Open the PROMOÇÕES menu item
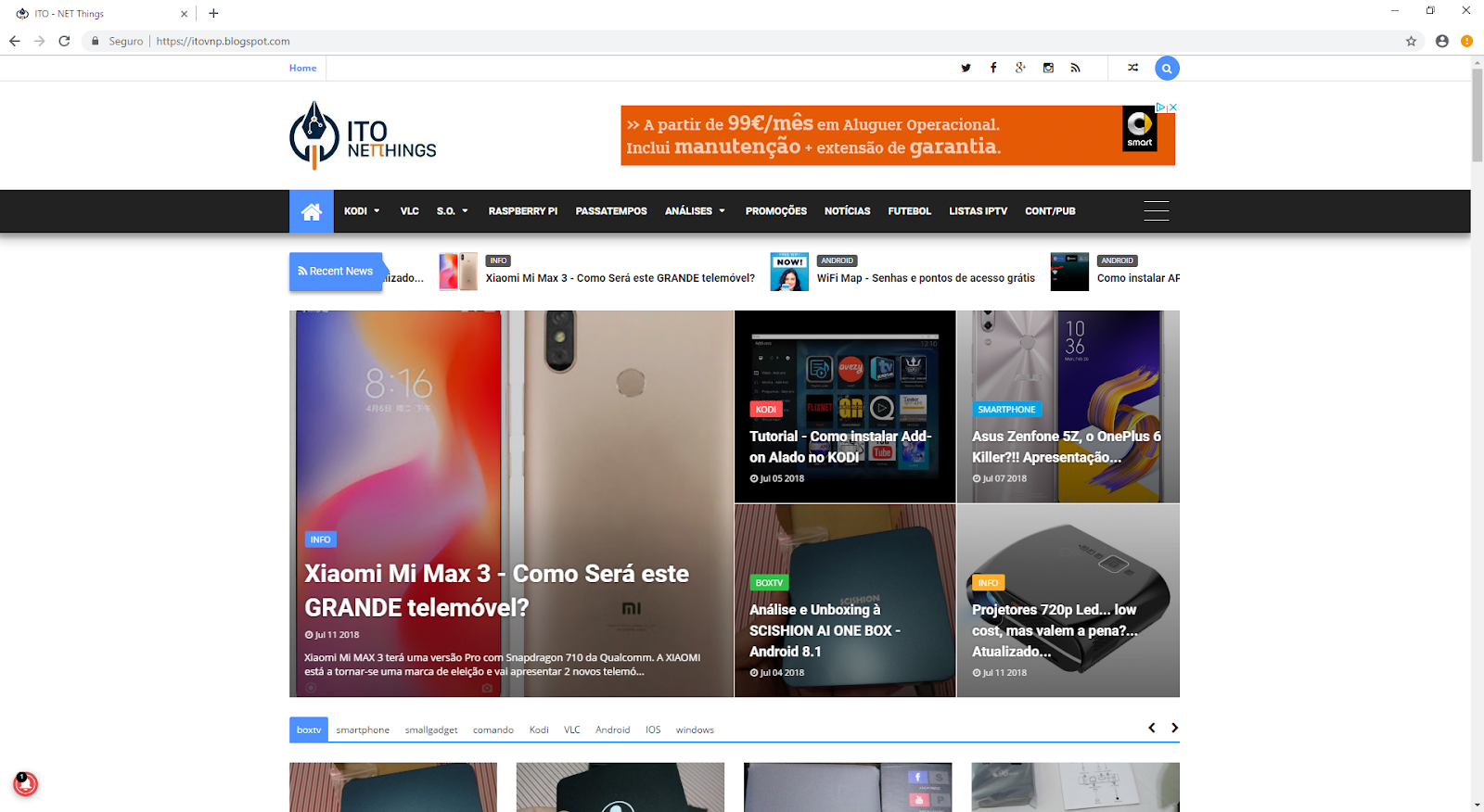 (776, 211)
